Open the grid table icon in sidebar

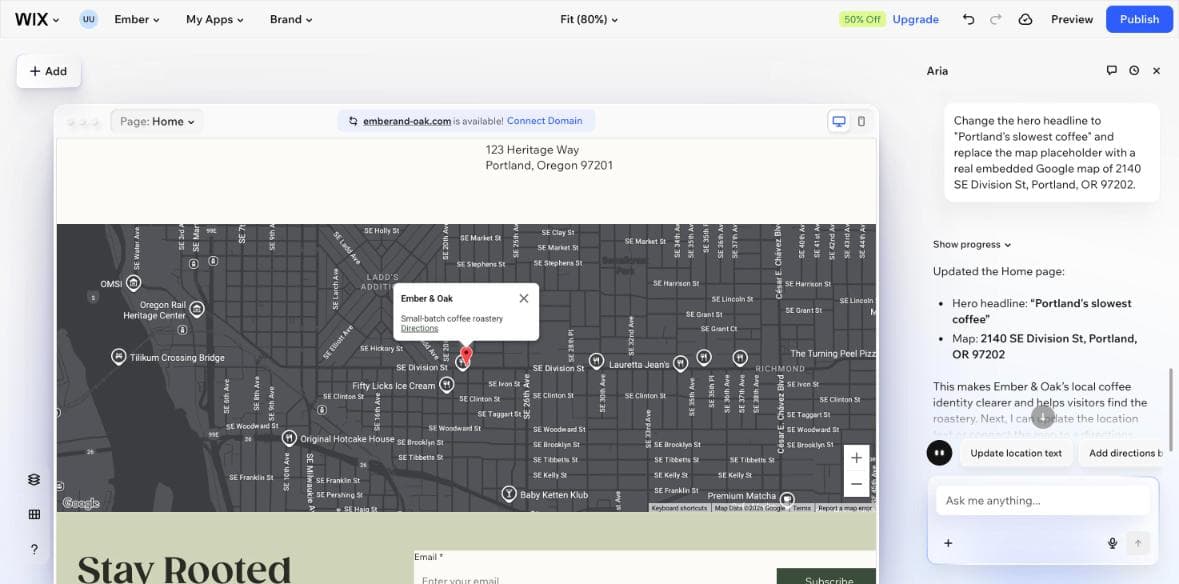[x=34, y=514]
